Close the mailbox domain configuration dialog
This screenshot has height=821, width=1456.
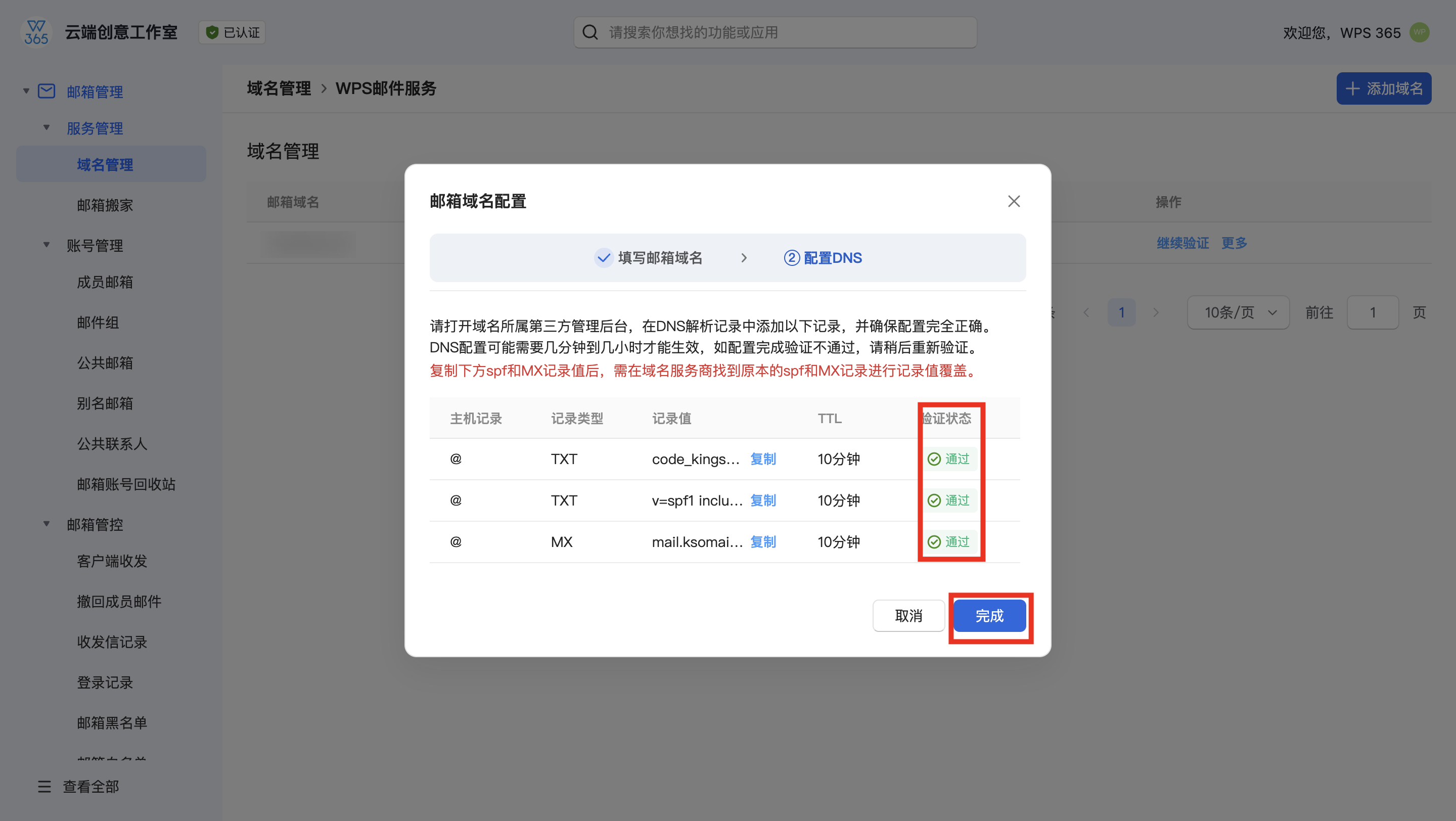pyautogui.click(x=1014, y=201)
